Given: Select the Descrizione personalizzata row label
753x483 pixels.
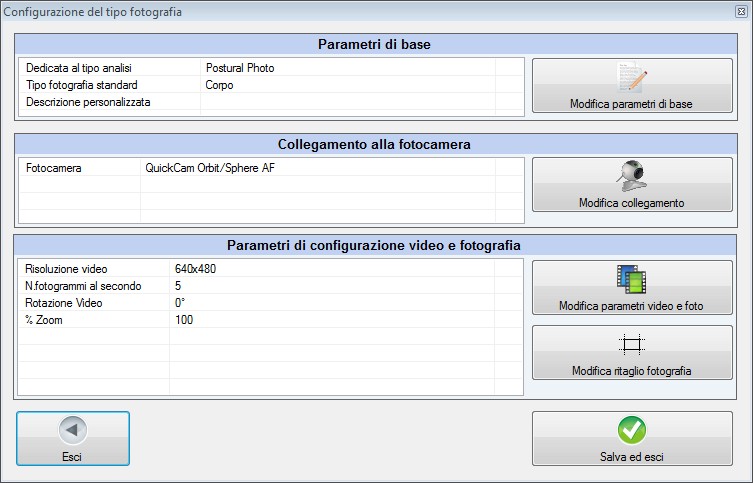Looking at the screenshot, I should 88,102.
